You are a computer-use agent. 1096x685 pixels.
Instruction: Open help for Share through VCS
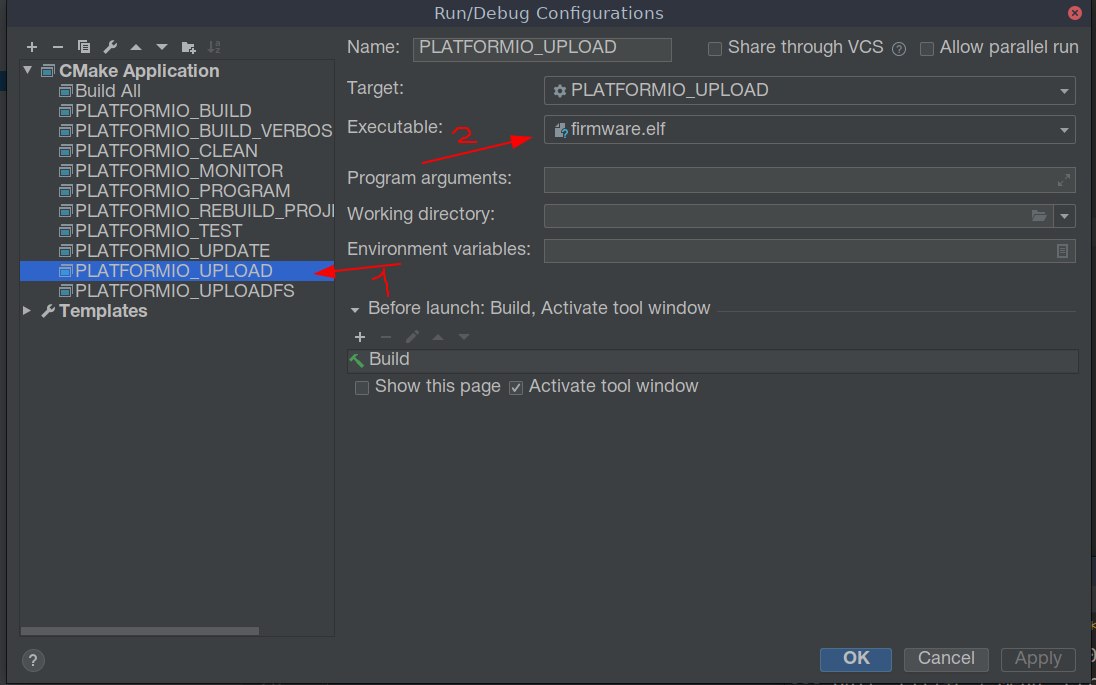coord(899,48)
